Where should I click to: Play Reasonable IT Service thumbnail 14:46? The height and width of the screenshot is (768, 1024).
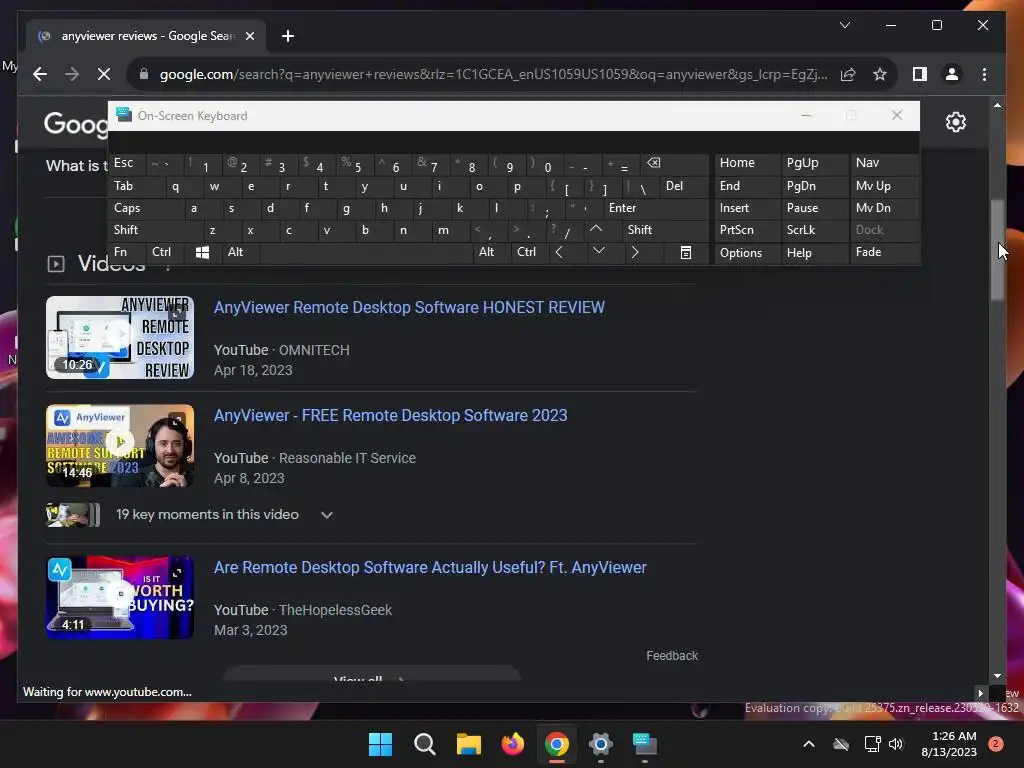(x=120, y=445)
